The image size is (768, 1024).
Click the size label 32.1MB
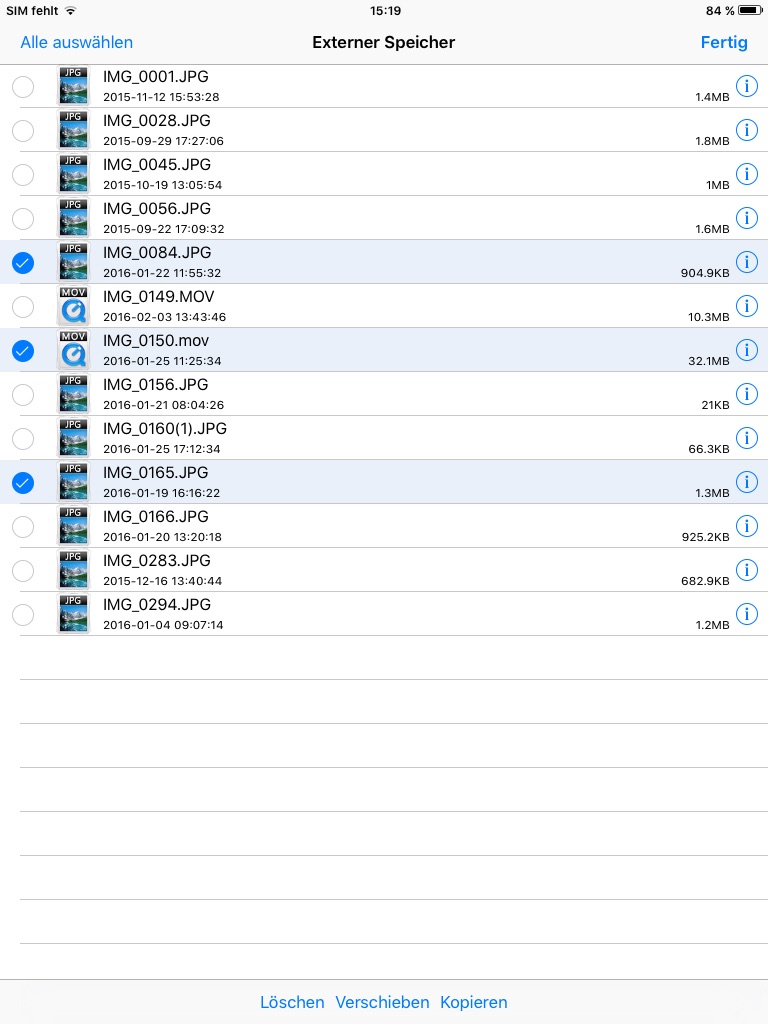709,361
